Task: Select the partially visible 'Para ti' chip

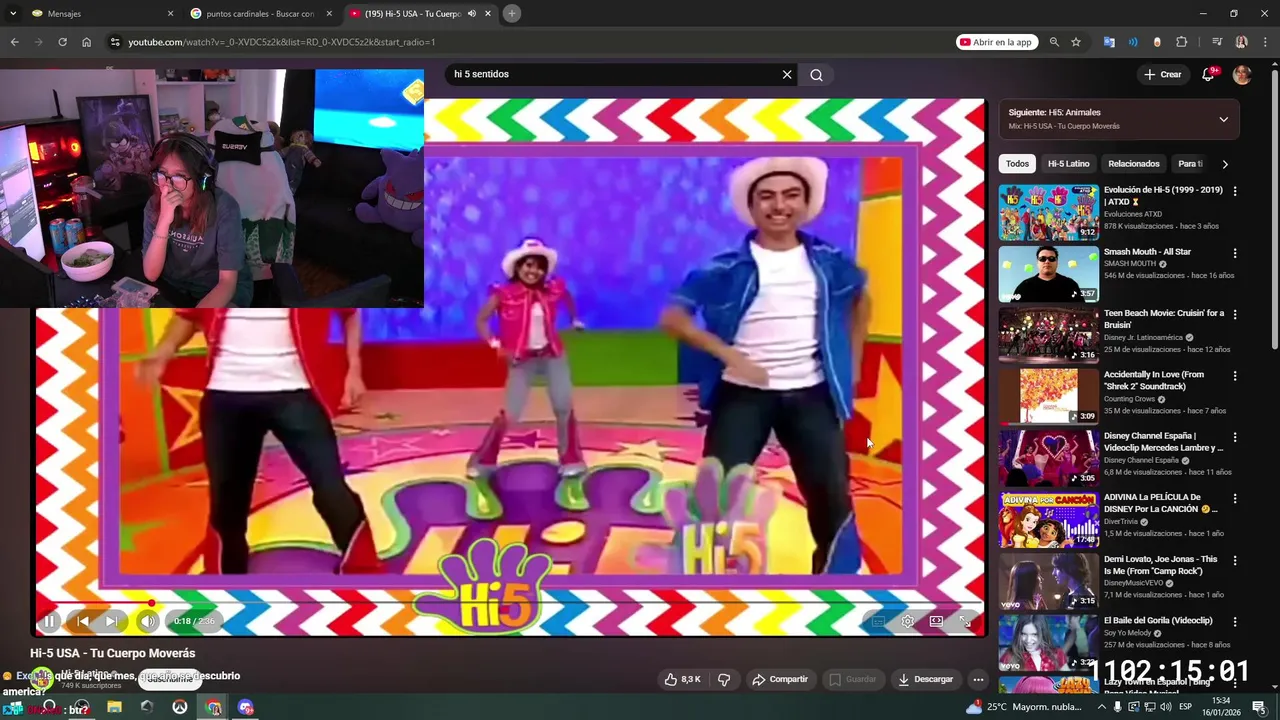Action: 1189,164
